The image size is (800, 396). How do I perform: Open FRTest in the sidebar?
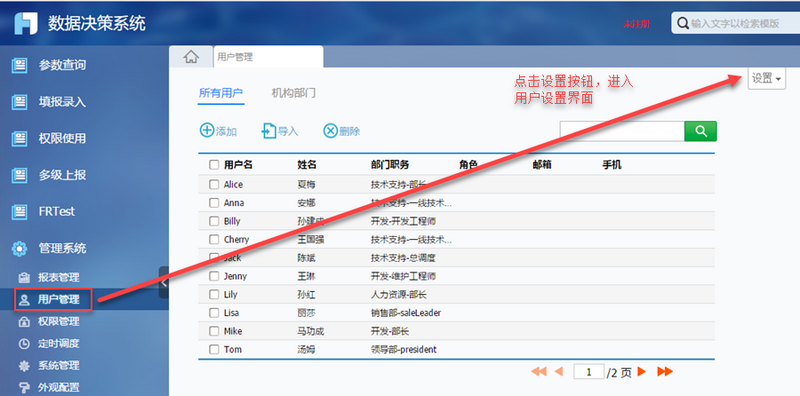point(57,212)
